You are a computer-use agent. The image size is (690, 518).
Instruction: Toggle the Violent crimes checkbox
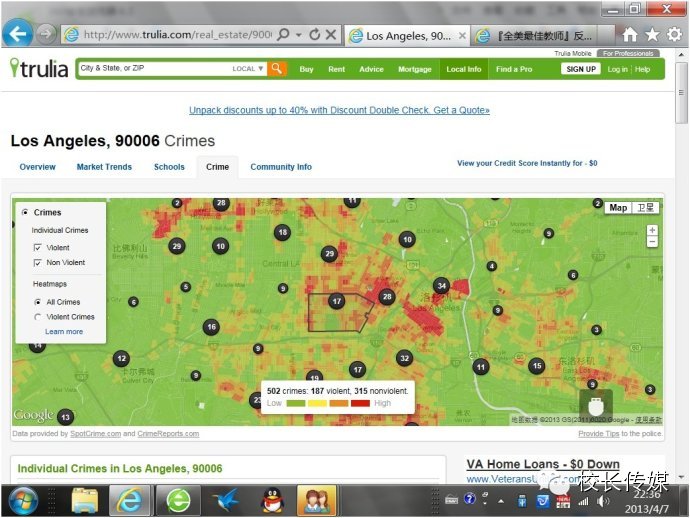coord(37,248)
